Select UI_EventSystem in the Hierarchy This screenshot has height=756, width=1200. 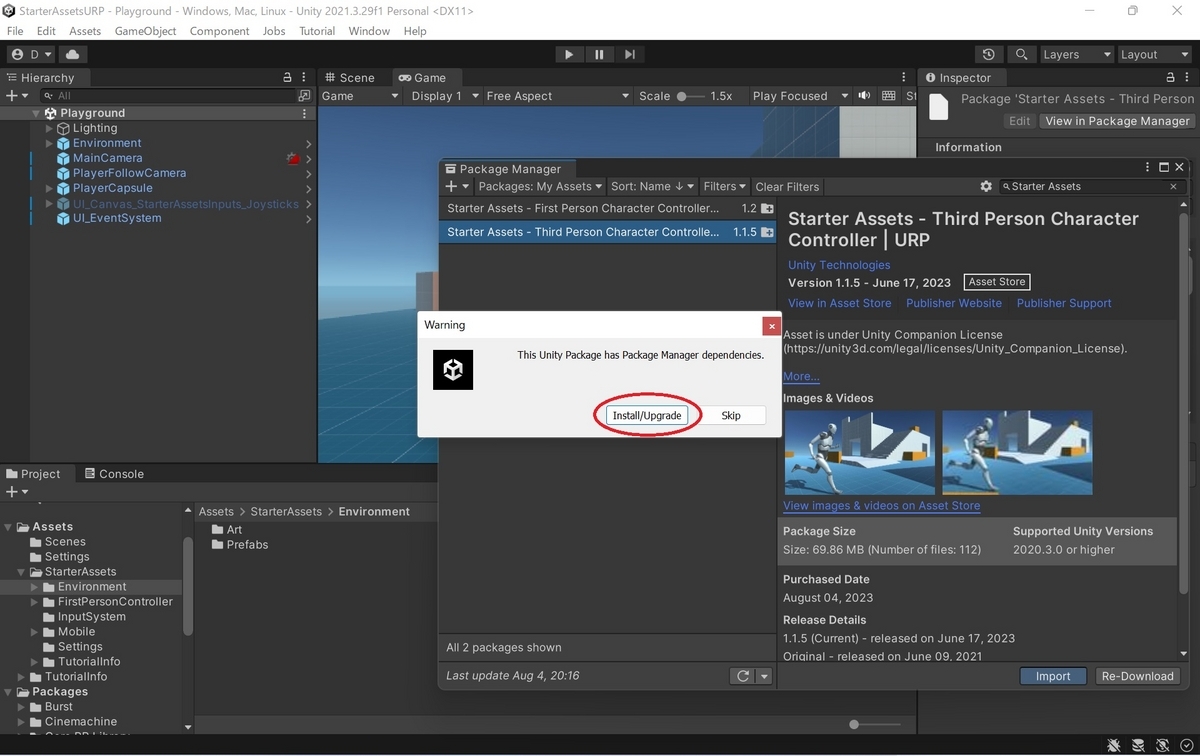(x=117, y=218)
